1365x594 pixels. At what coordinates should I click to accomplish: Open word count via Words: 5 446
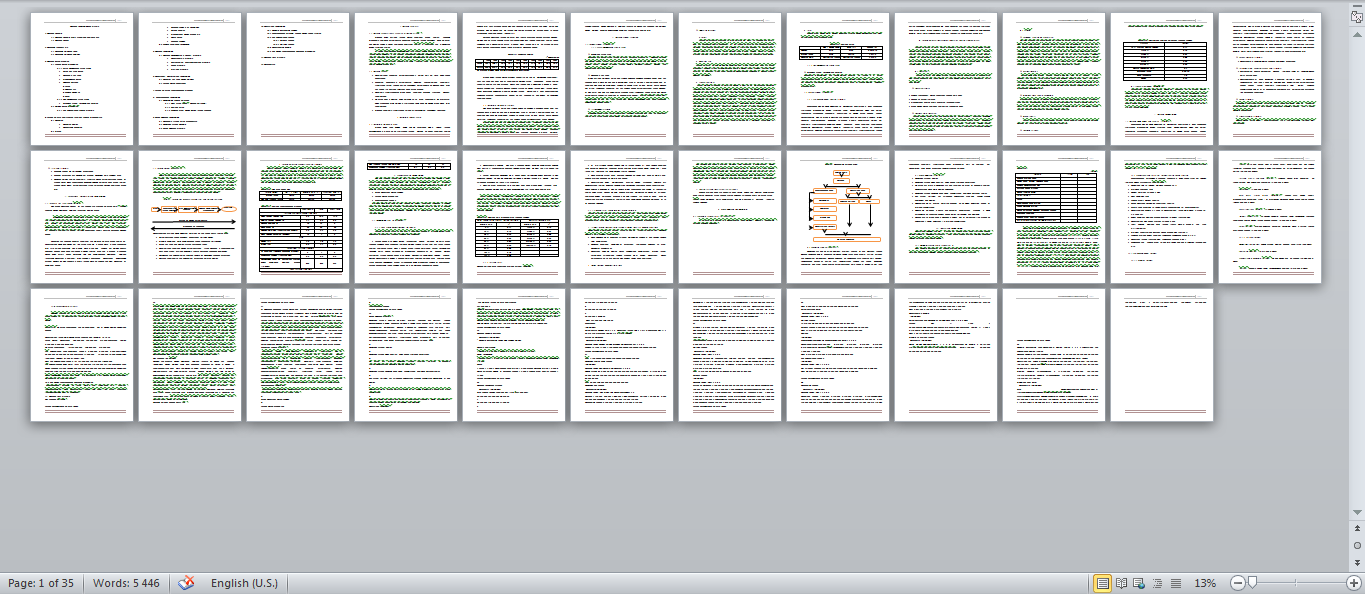tap(126, 583)
